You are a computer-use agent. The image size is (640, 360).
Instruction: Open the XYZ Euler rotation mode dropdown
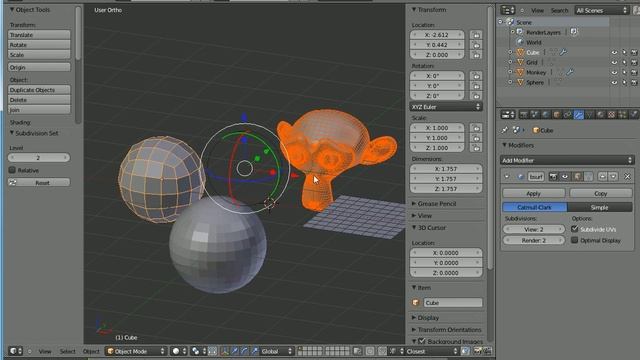coord(446,107)
